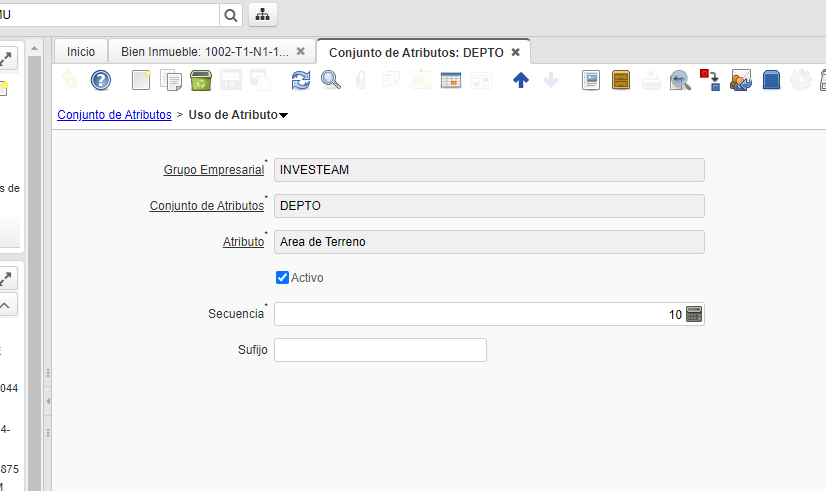Image resolution: width=826 pixels, height=491 pixels.
Task: Click the zoom across magnifier icon
Action: (x=681, y=81)
